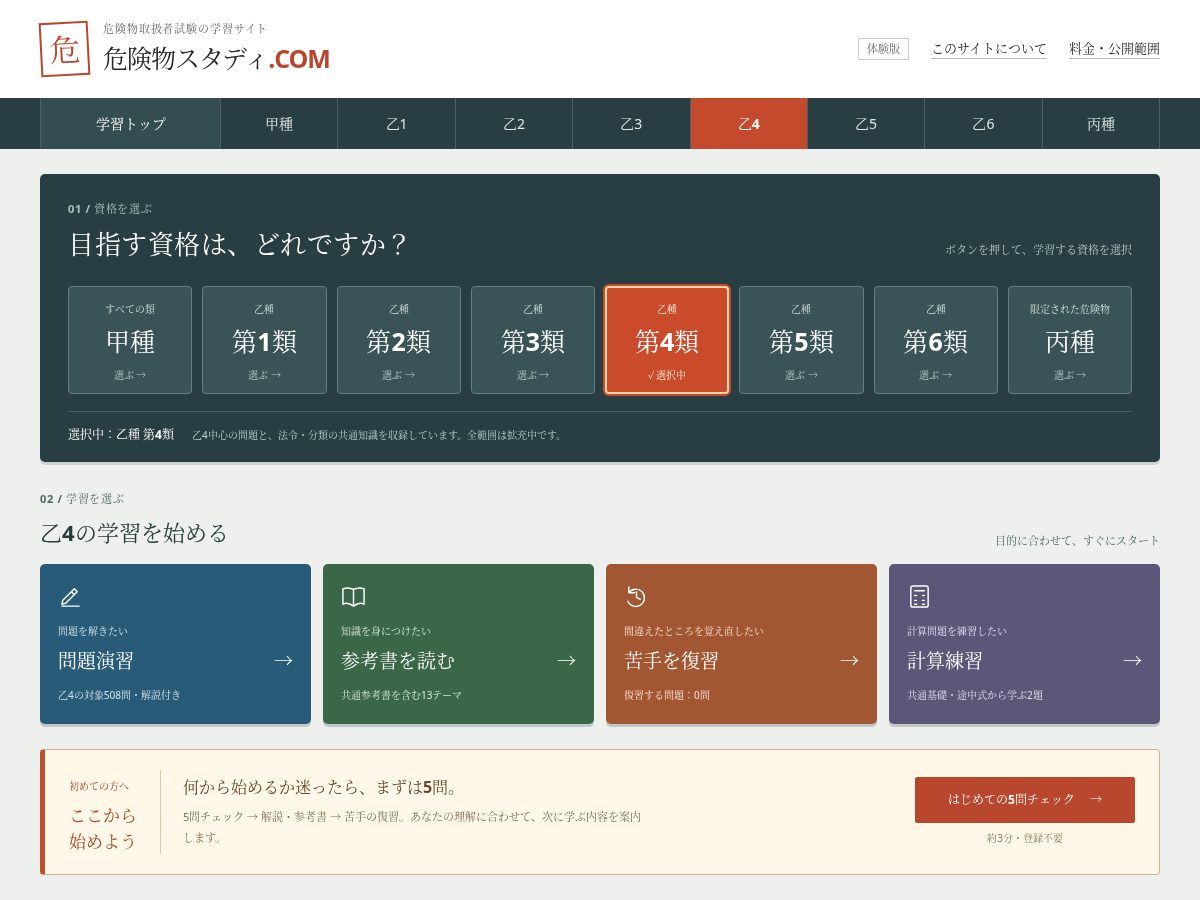Click the 選択中：乙種 第4類 status text
This screenshot has height=900, width=1200.
click(x=121, y=435)
